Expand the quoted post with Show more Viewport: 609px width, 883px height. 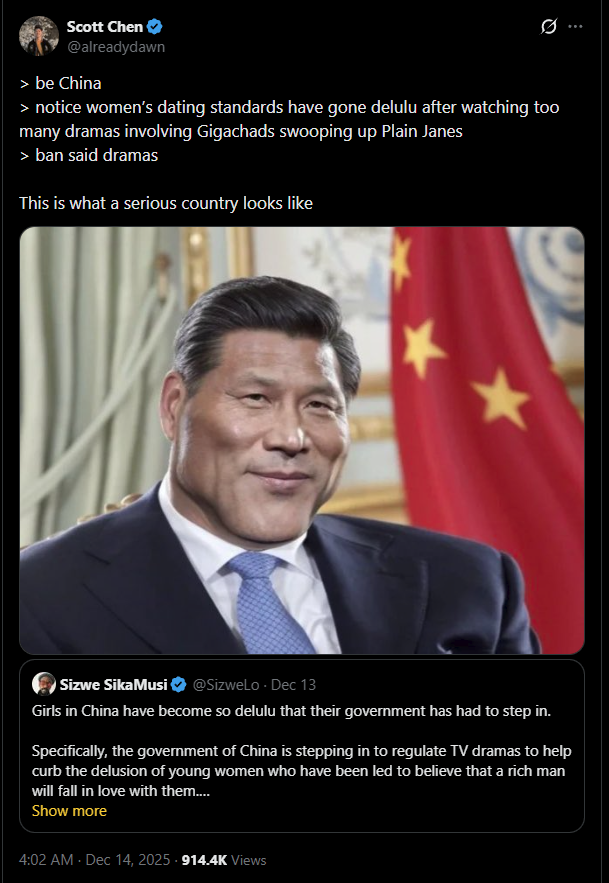click(69, 811)
